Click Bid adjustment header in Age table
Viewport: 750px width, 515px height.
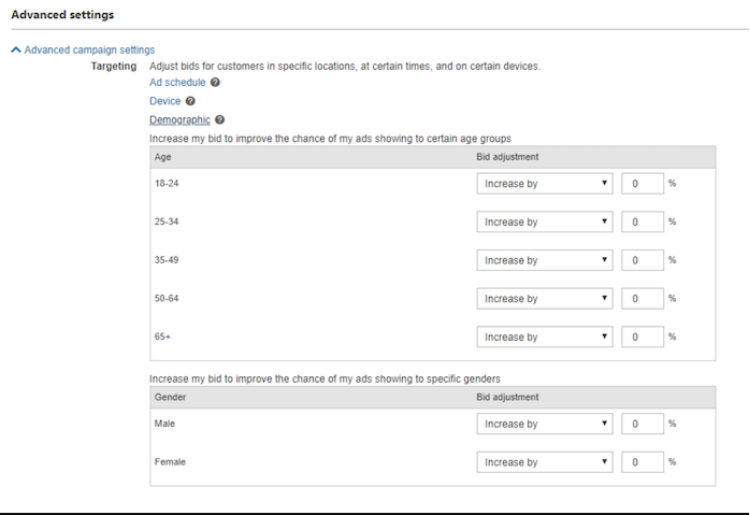507,157
